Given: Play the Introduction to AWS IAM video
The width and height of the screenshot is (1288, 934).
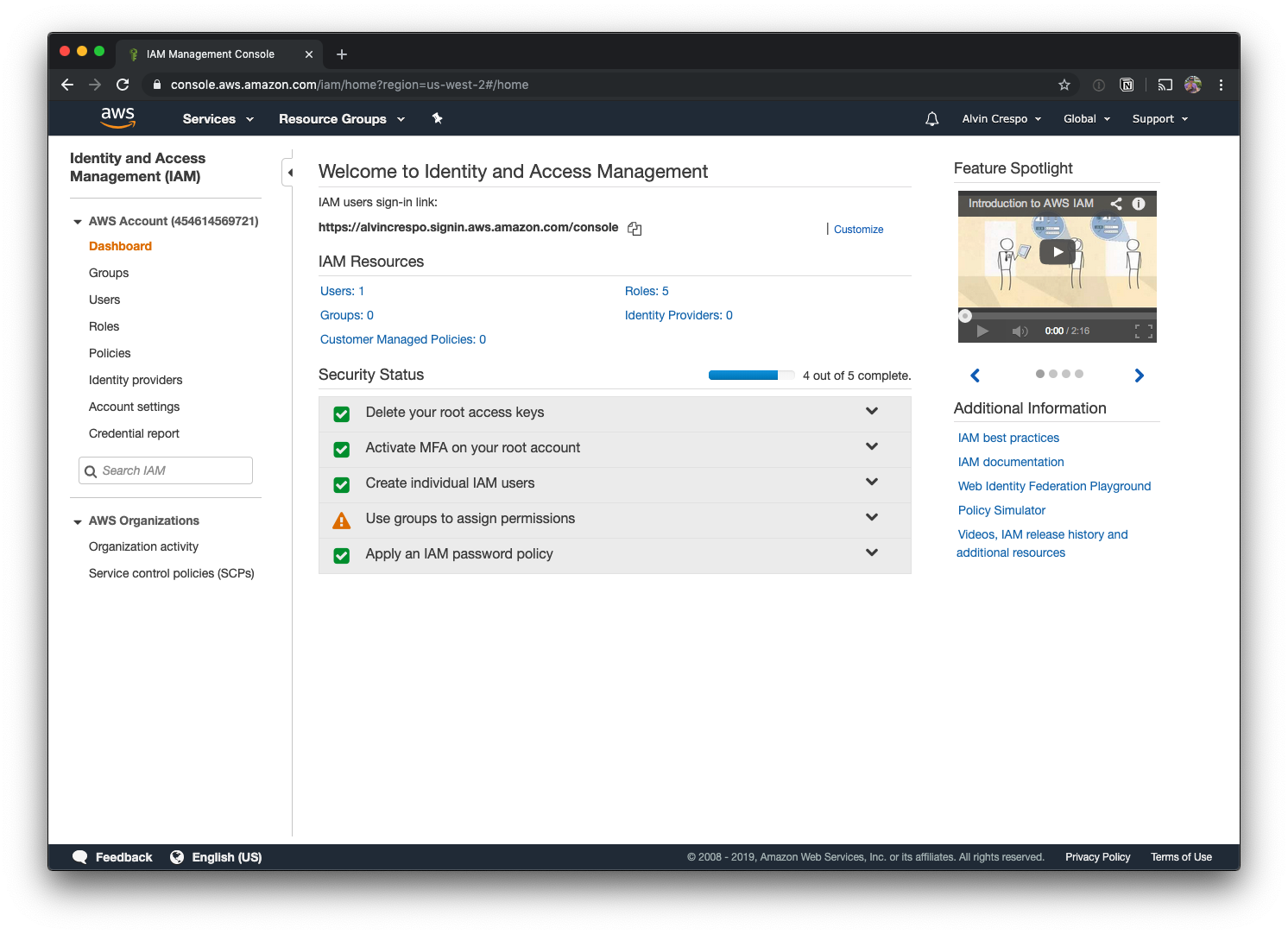Looking at the screenshot, I should click(x=1057, y=252).
